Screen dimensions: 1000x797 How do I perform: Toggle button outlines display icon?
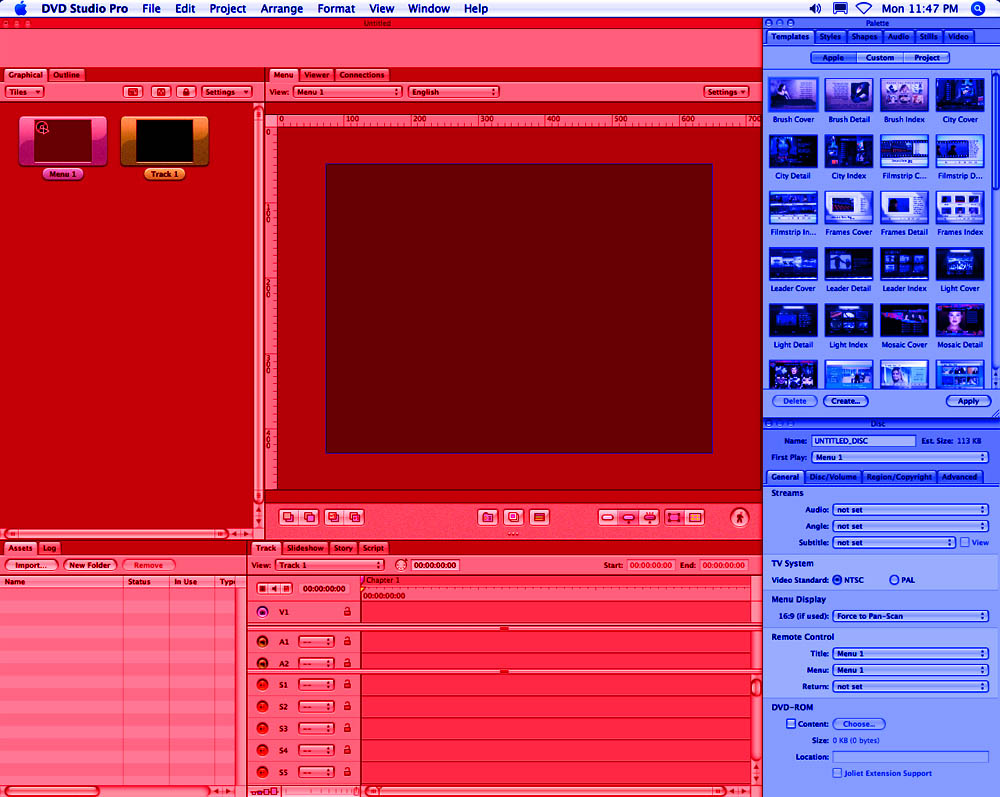tap(674, 517)
